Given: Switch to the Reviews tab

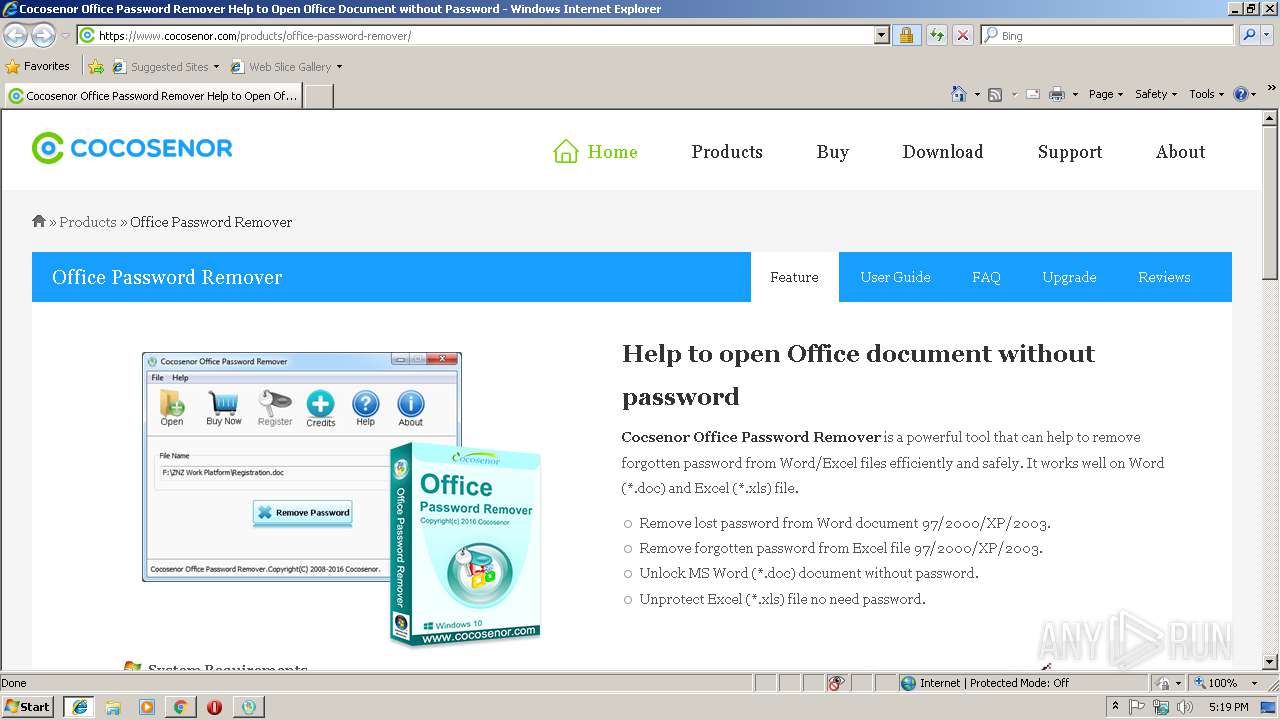Looking at the screenshot, I should coord(1164,277).
